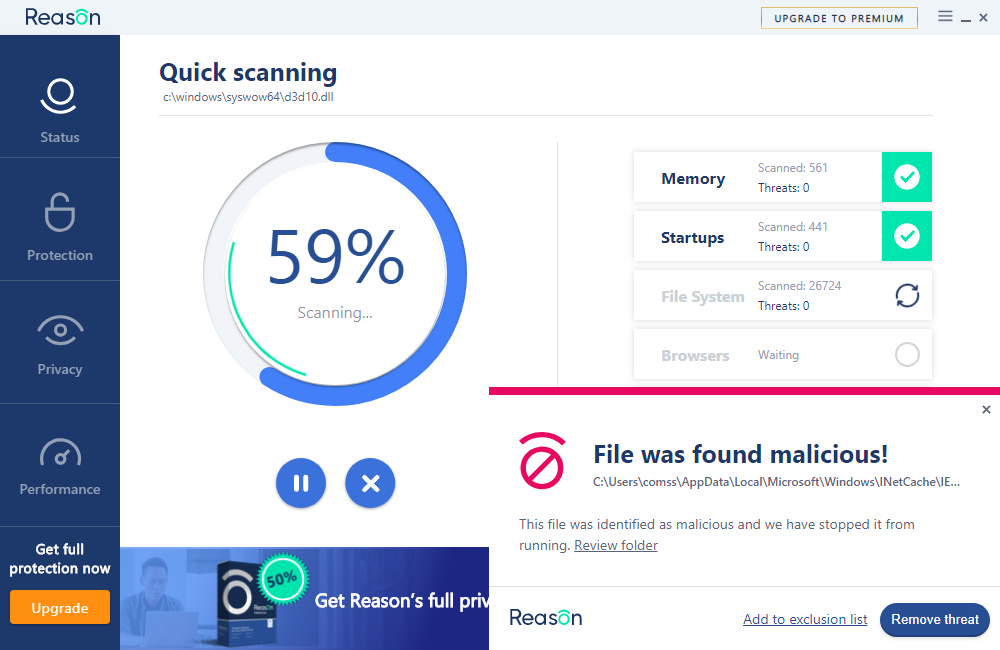Image resolution: width=1000 pixels, height=650 pixels.
Task: Click the 50% discount badge
Action: (283, 579)
